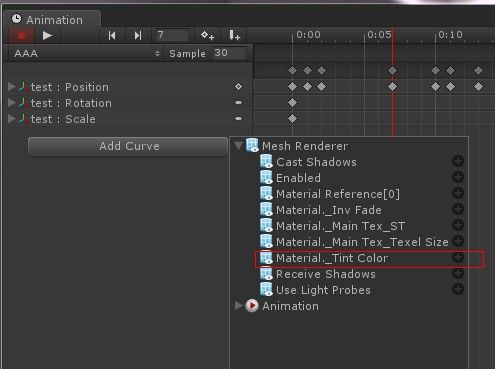495x369 pixels.
Task: Select Material._Main Tex_ST property text
Action: click(340, 226)
